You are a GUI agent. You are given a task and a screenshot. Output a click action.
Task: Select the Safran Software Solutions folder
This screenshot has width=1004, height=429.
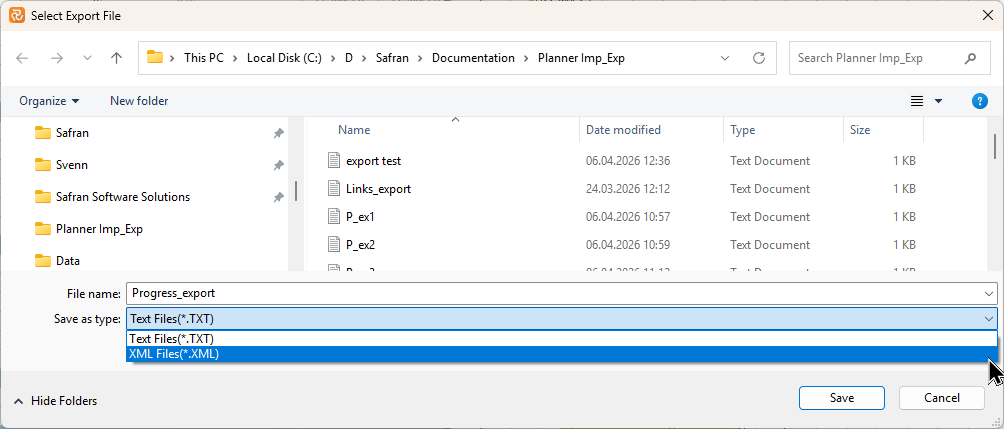point(122,197)
